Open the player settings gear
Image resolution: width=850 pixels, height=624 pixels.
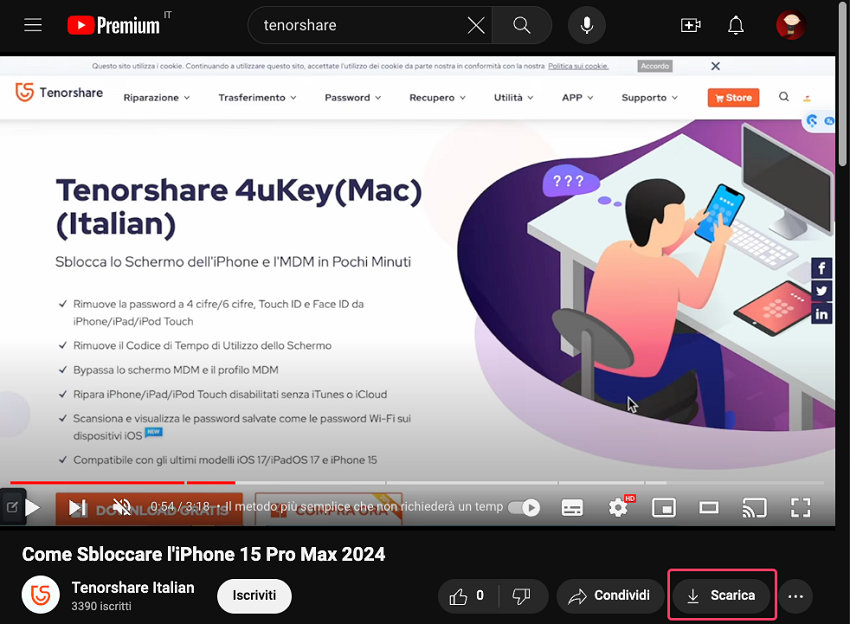tap(618, 507)
